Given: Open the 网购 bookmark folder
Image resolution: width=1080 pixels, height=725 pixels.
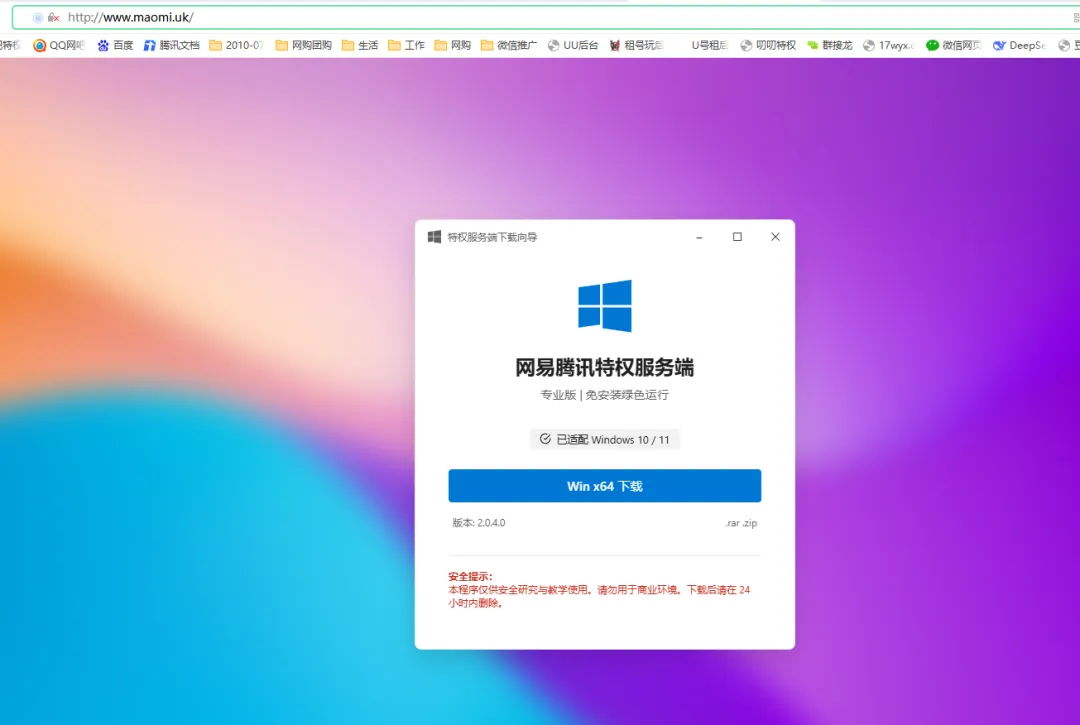Looking at the screenshot, I should 453,45.
